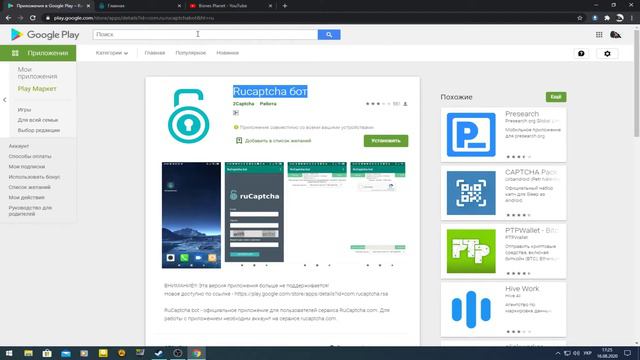640x360 pixels.
Task: Open the Chrome extensions puzzle icon
Action: [x=607, y=18]
